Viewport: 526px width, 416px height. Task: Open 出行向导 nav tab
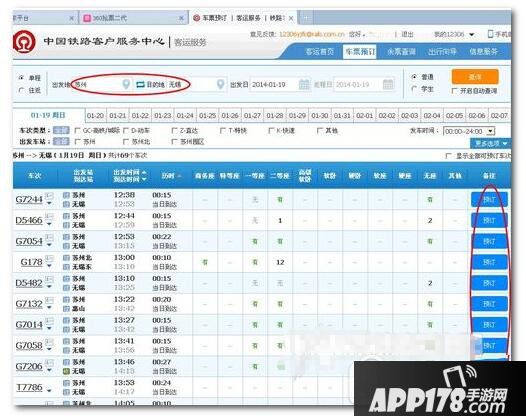click(x=442, y=52)
